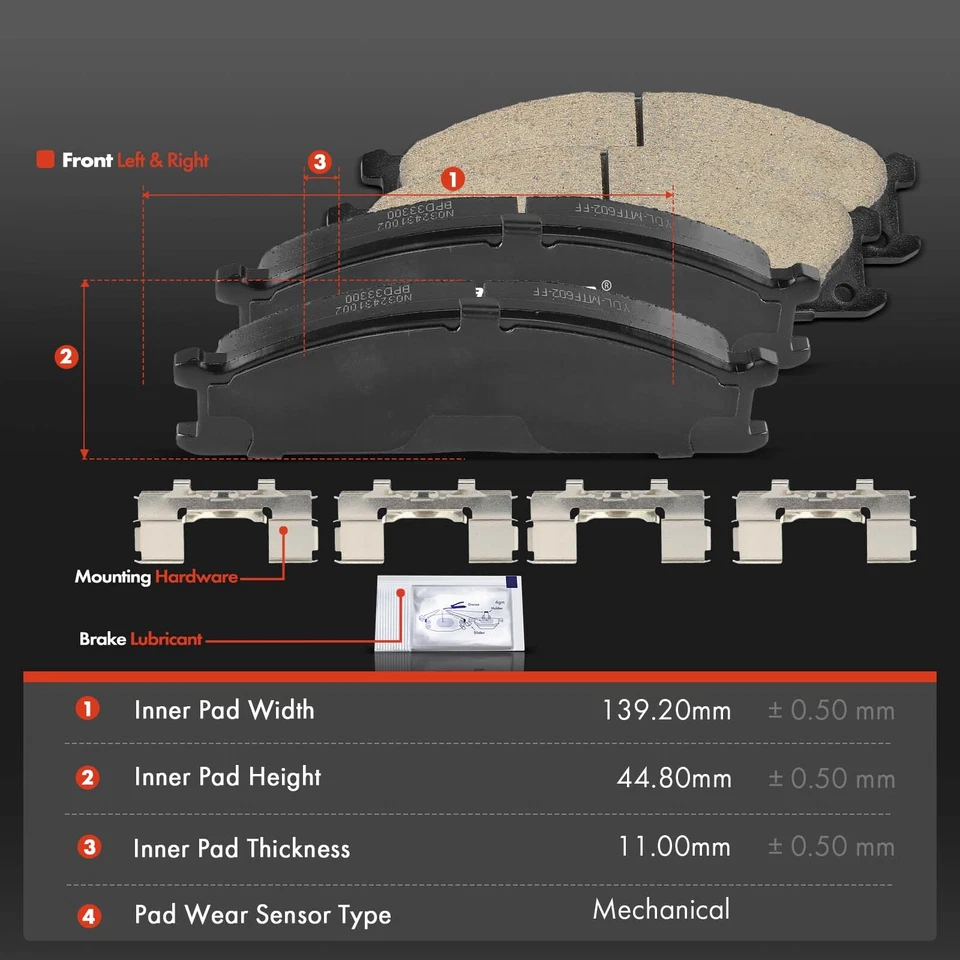The width and height of the screenshot is (960, 960).
Task: Click the 'Front Left & Right' label
Action: tap(135, 160)
